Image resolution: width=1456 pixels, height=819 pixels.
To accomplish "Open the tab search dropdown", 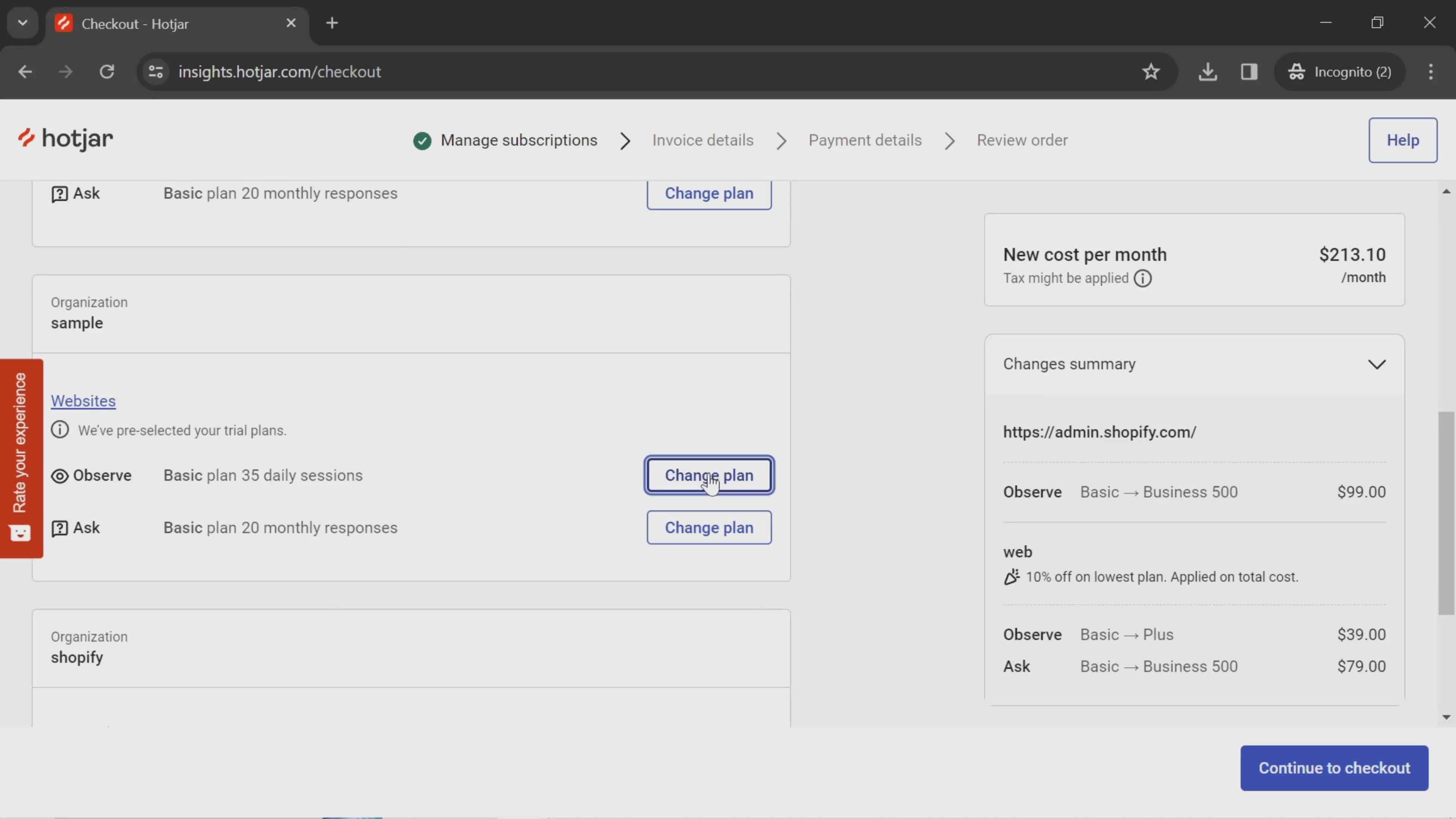I will (23, 23).
